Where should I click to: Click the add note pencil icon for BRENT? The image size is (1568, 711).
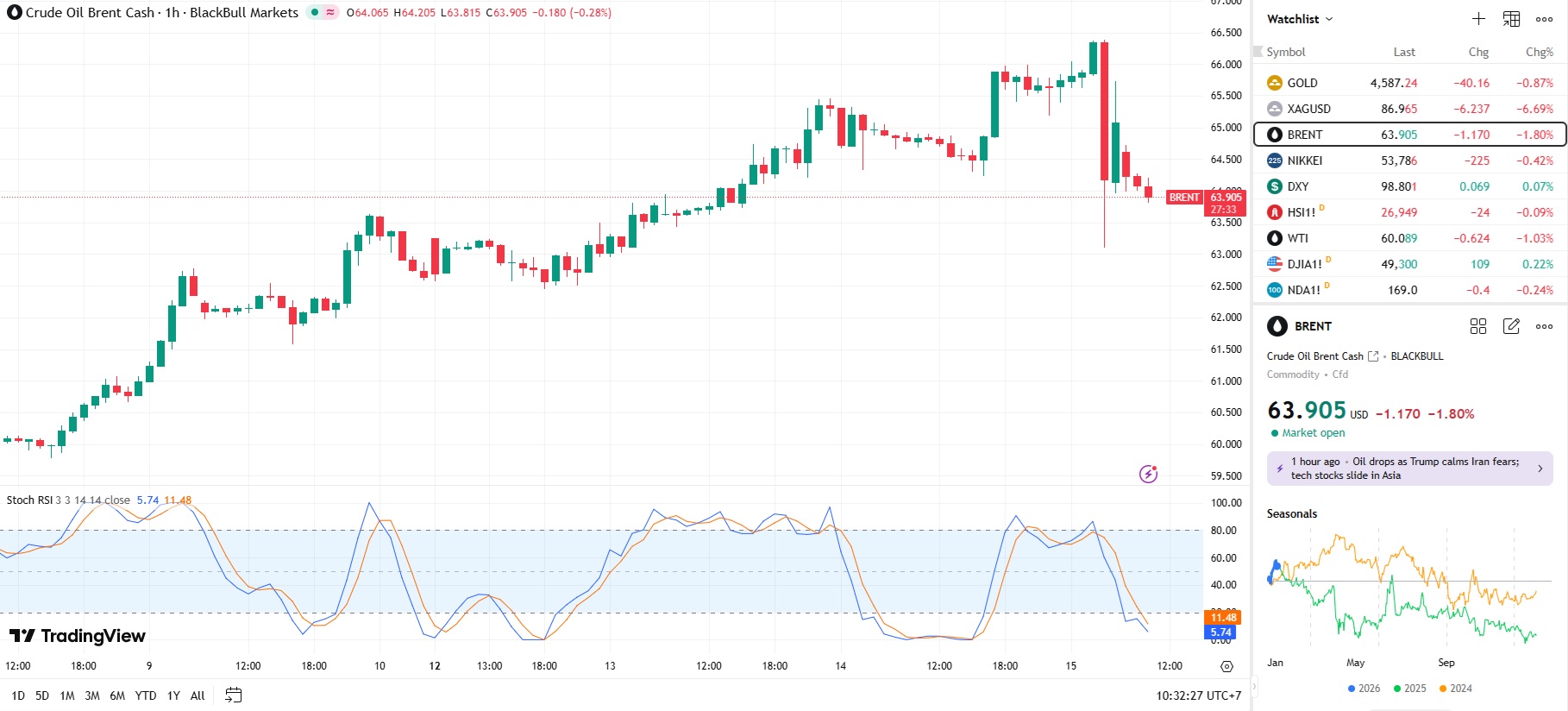[x=1511, y=326]
